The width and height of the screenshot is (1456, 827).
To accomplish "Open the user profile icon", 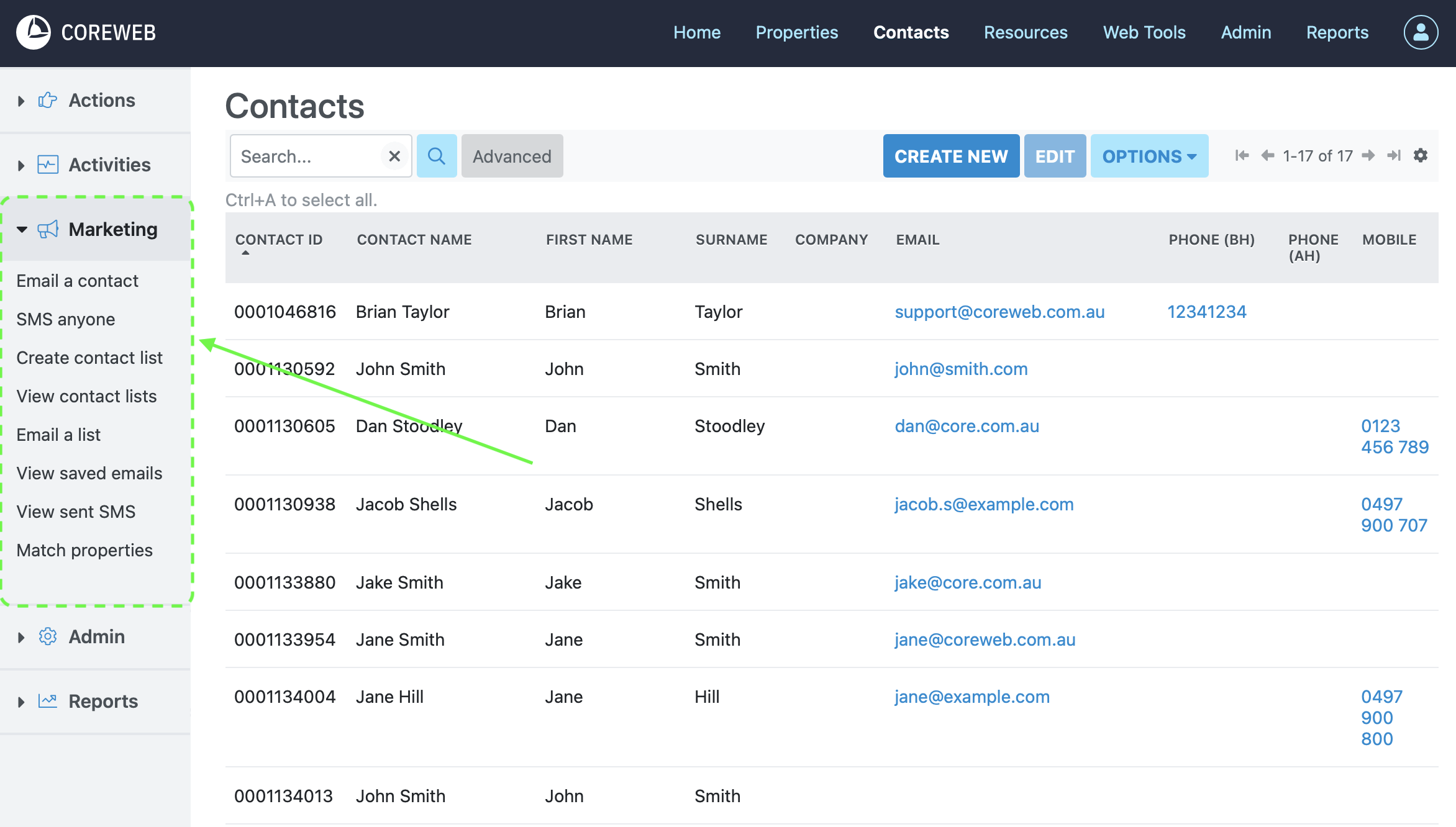I will tap(1421, 32).
